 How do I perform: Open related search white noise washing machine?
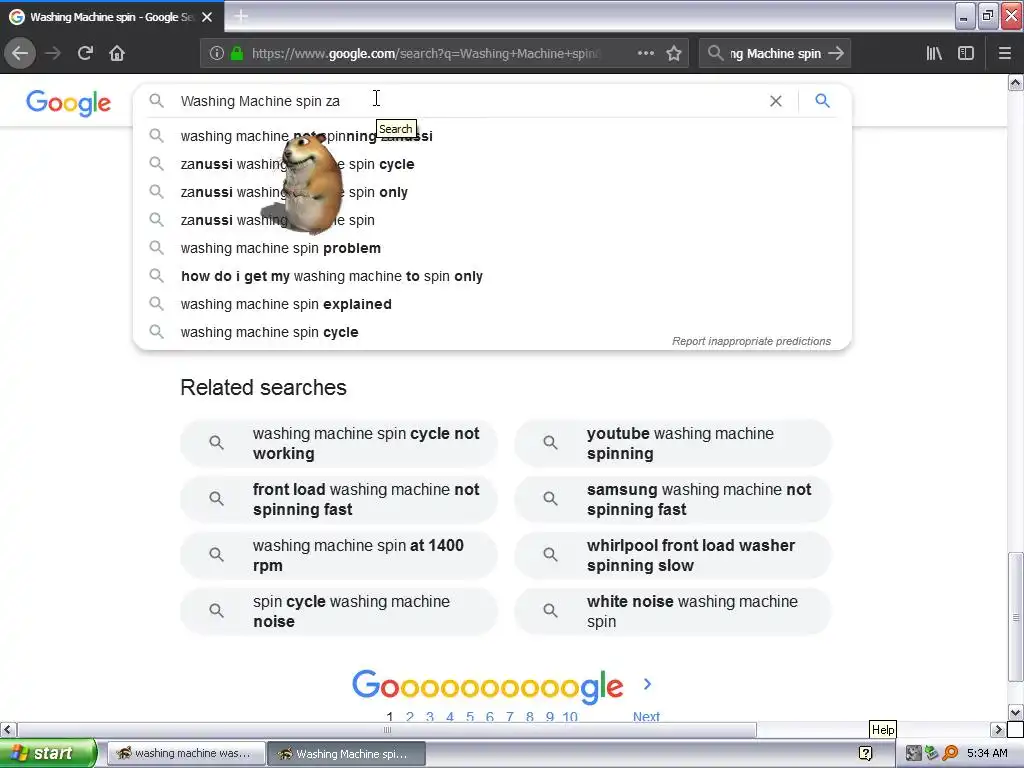(x=673, y=611)
